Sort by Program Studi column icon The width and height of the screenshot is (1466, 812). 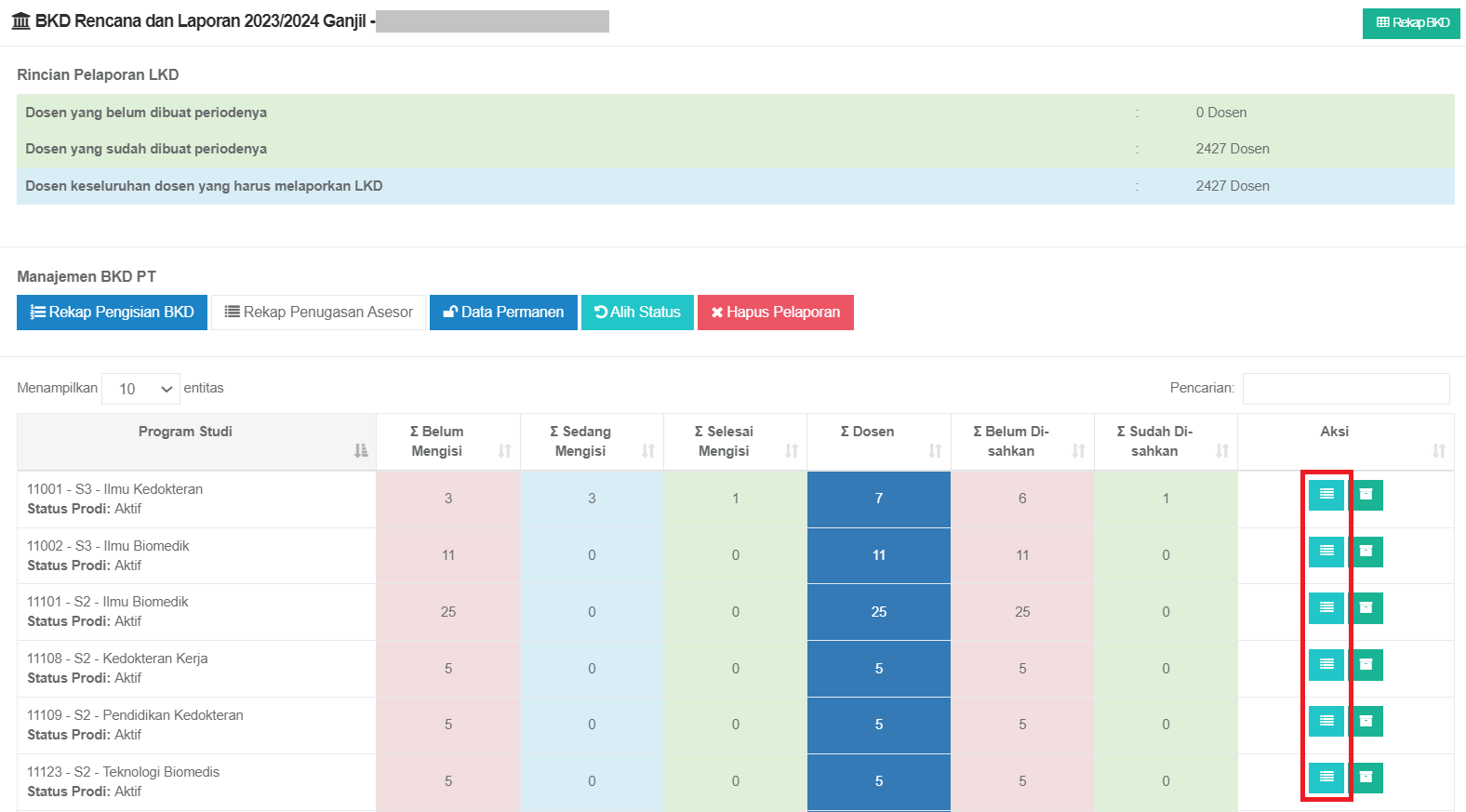coord(361,451)
